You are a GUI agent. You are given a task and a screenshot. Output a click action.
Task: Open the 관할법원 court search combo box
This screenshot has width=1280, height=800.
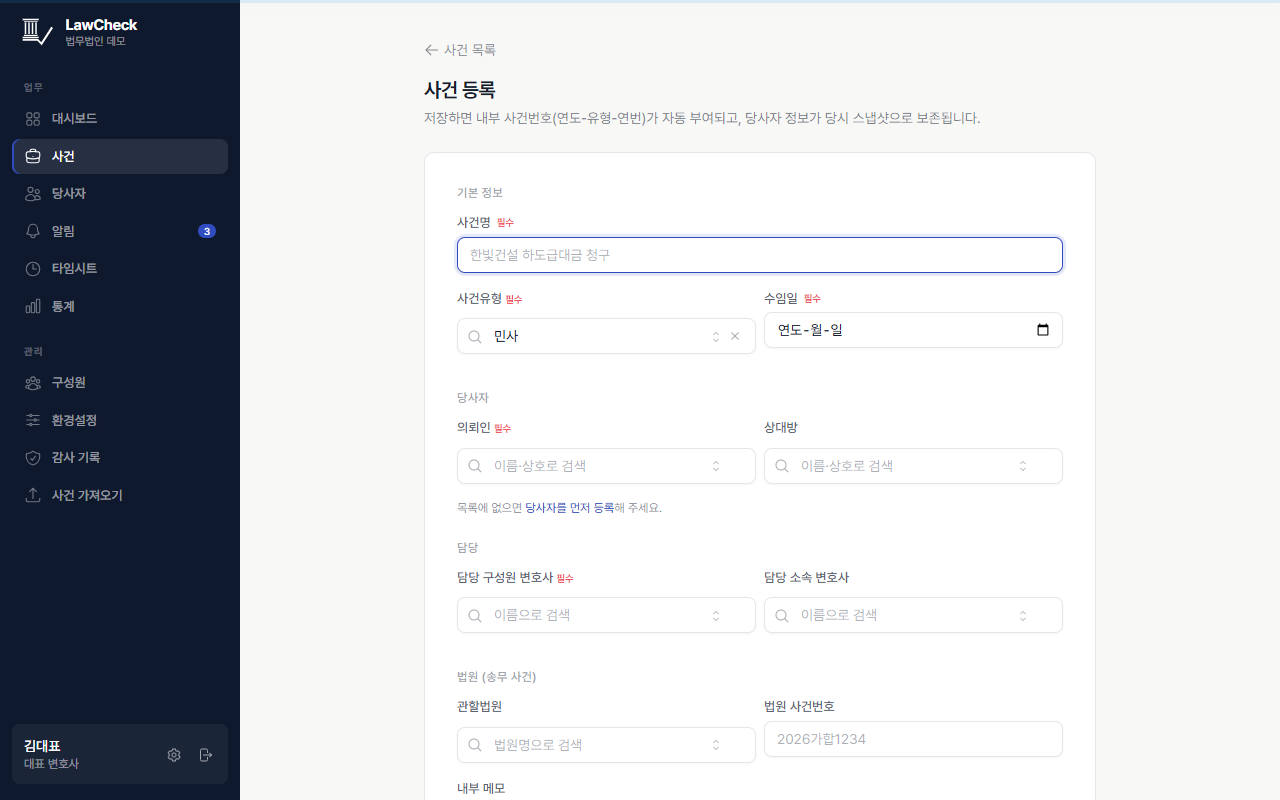tap(606, 745)
